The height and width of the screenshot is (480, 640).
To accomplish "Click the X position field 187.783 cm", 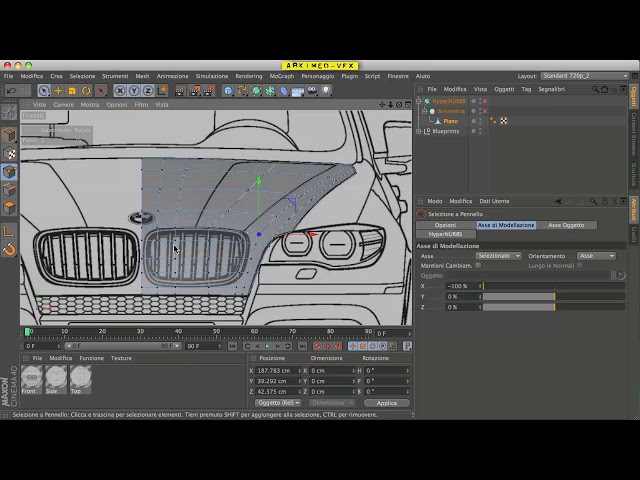I will click(x=277, y=371).
